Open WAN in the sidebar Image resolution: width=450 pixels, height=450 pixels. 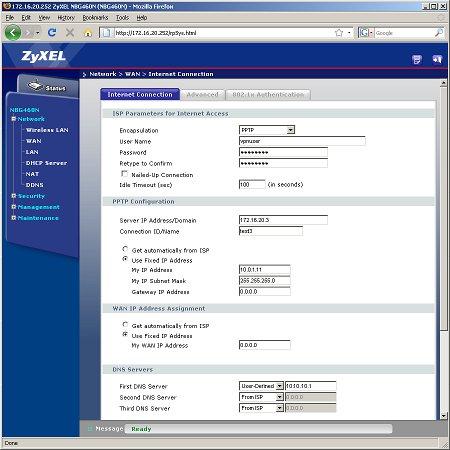[34, 141]
